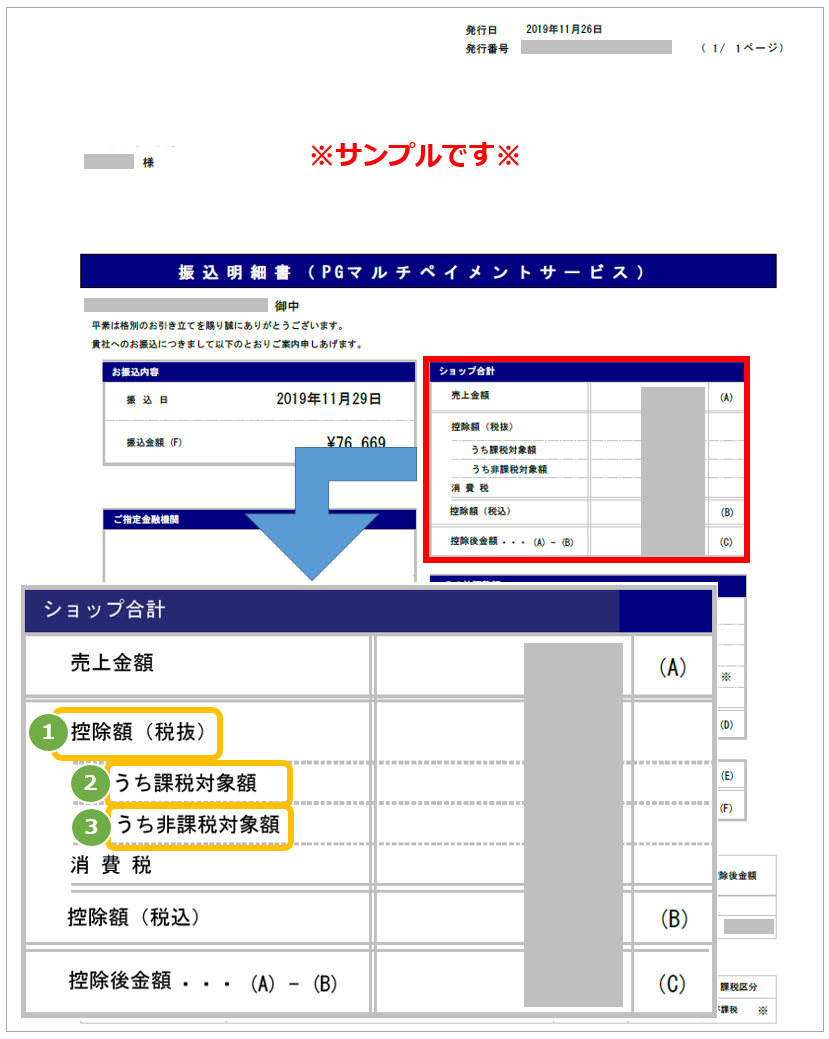
Task: Select the amount ¥76,669
Action: coord(356,441)
